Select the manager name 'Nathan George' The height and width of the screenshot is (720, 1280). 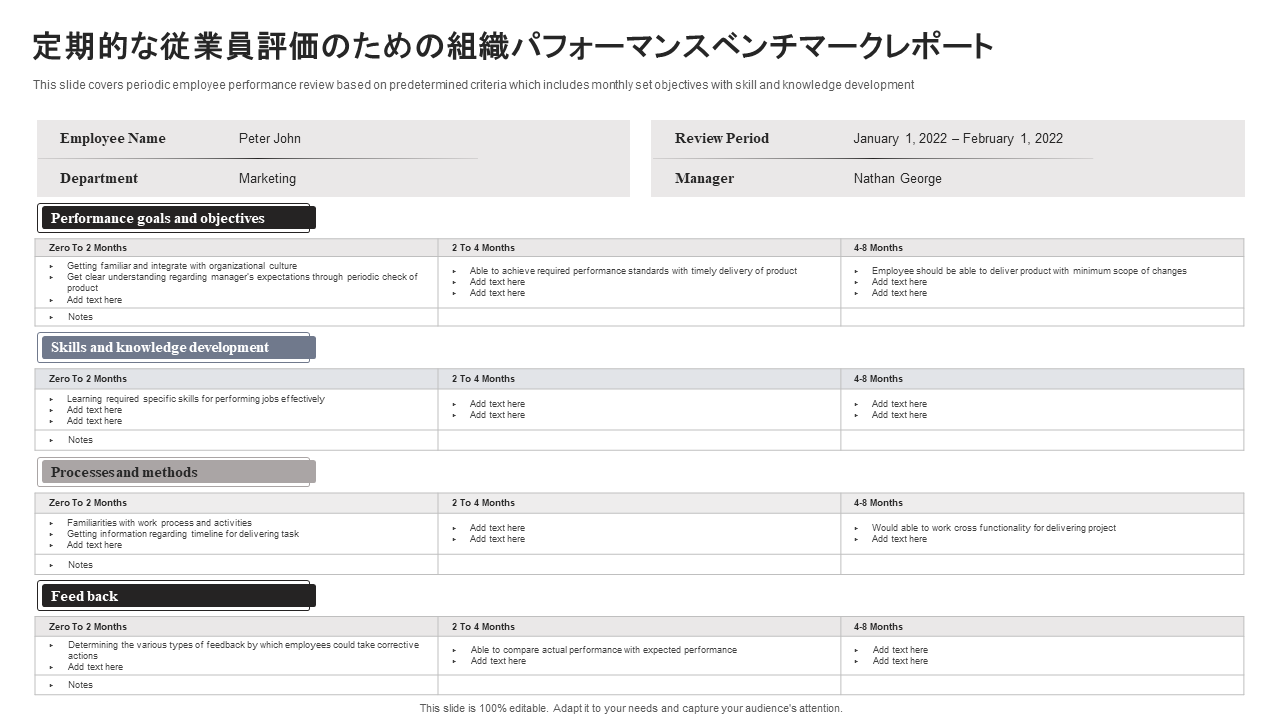[898, 178]
